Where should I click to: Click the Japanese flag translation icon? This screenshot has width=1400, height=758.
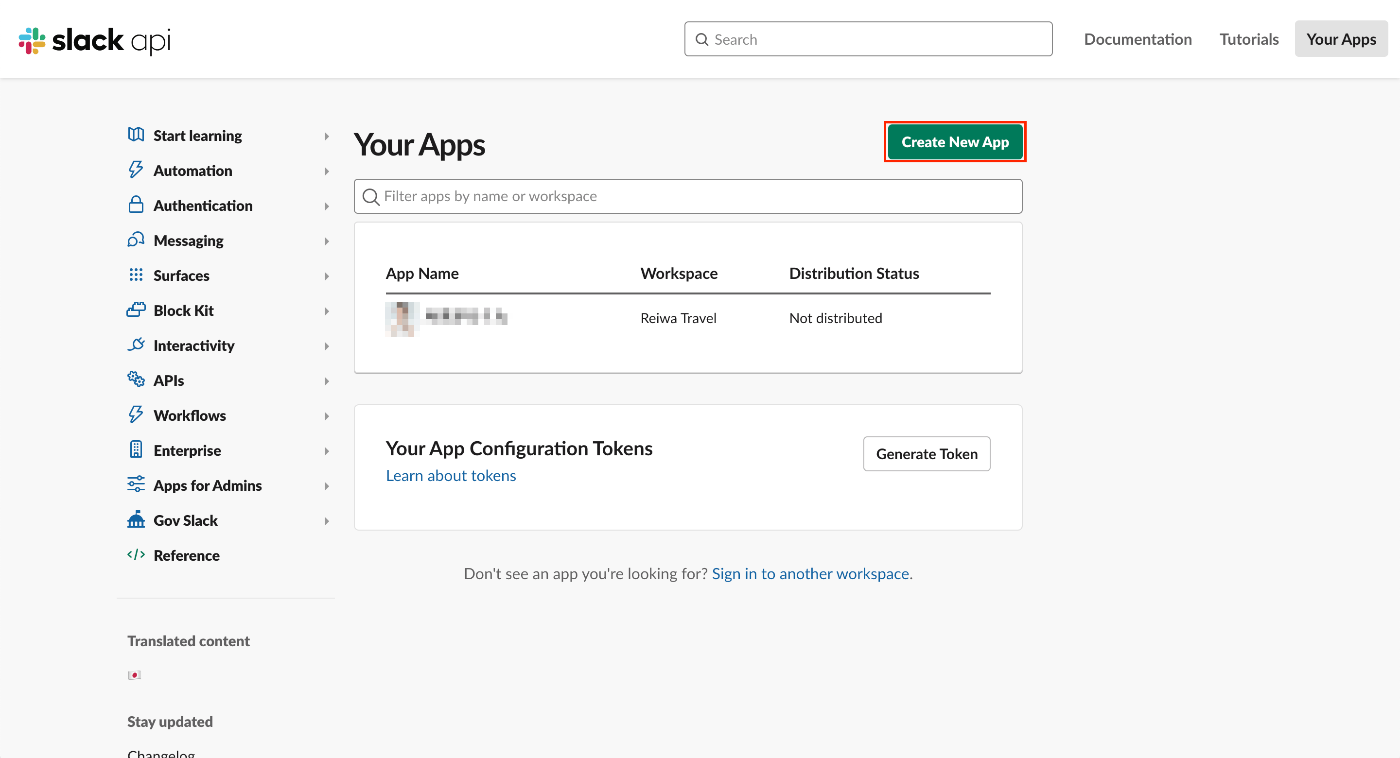(134, 675)
